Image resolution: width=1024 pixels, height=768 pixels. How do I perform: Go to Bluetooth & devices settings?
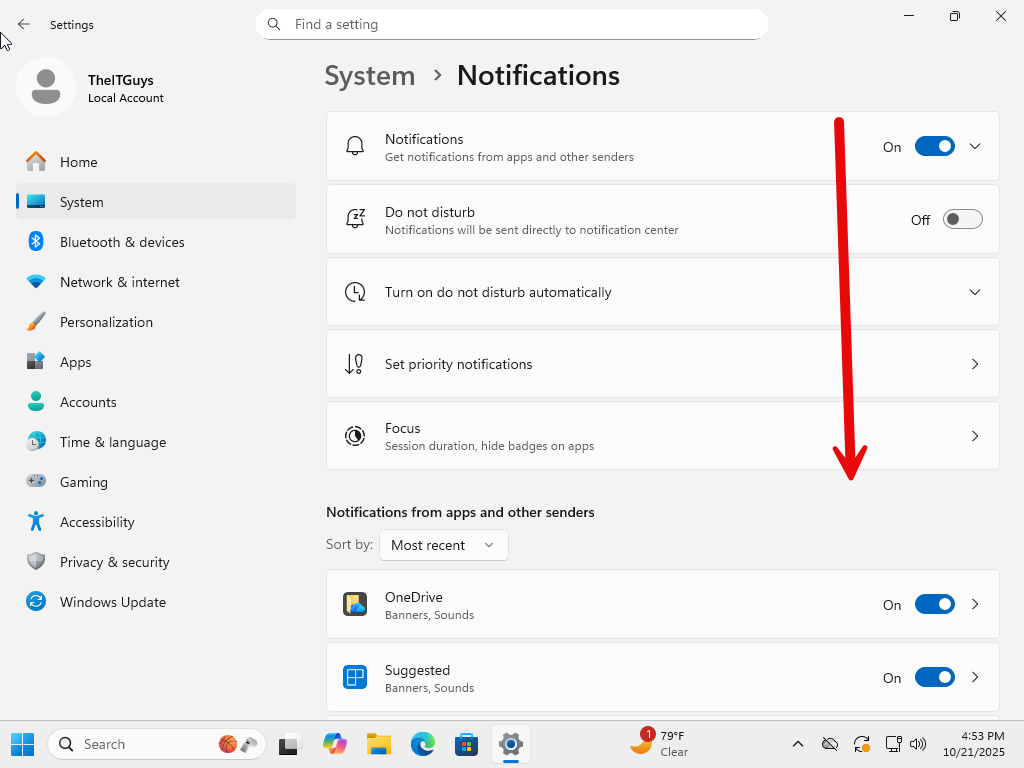pyautogui.click(x=122, y=242)
